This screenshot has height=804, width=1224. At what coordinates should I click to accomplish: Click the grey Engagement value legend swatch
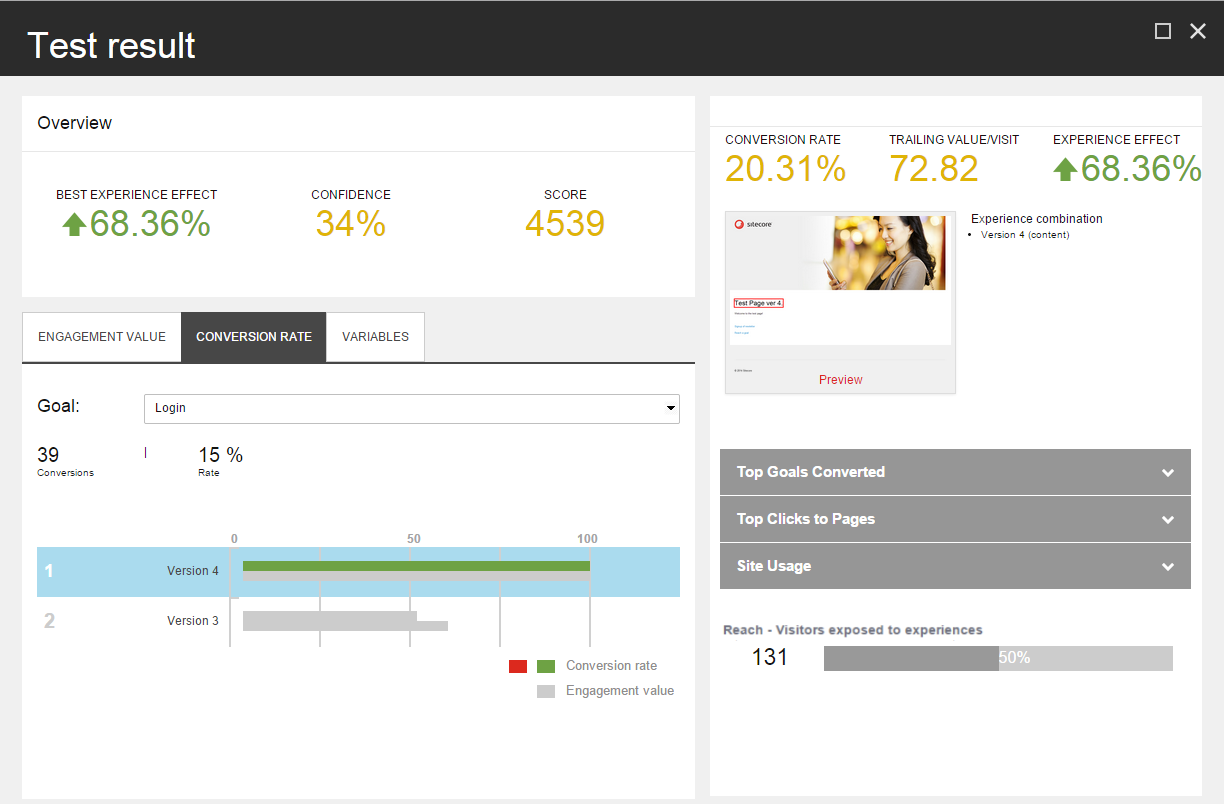pyautogui.click(x=546, y=691)
